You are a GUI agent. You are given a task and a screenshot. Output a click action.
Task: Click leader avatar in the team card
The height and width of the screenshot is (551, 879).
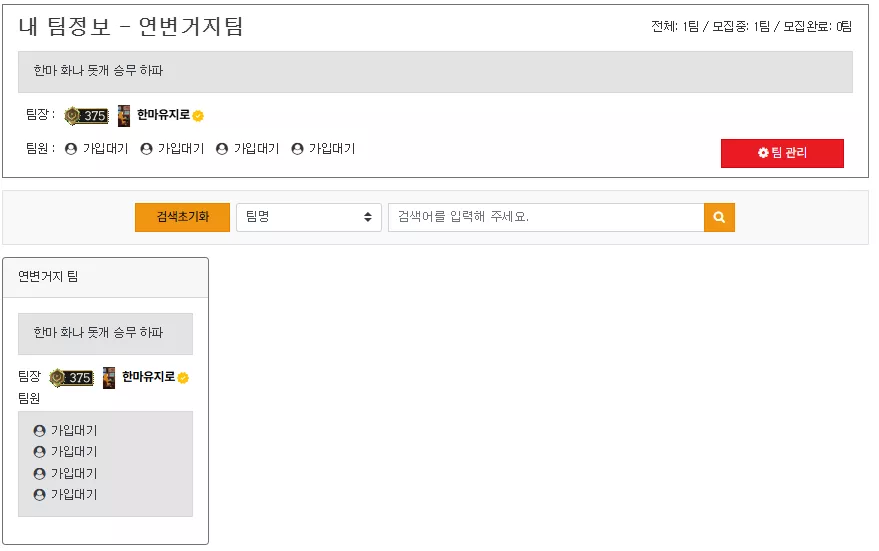point(109,378)
